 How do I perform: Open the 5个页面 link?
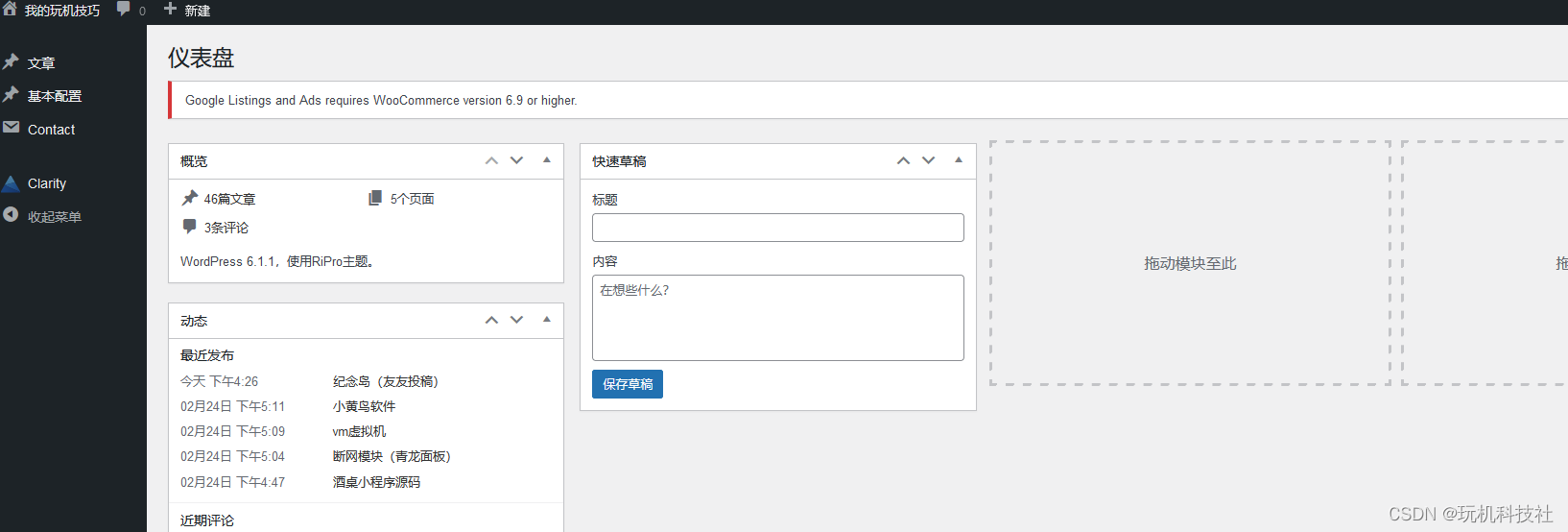pos(413,199)
